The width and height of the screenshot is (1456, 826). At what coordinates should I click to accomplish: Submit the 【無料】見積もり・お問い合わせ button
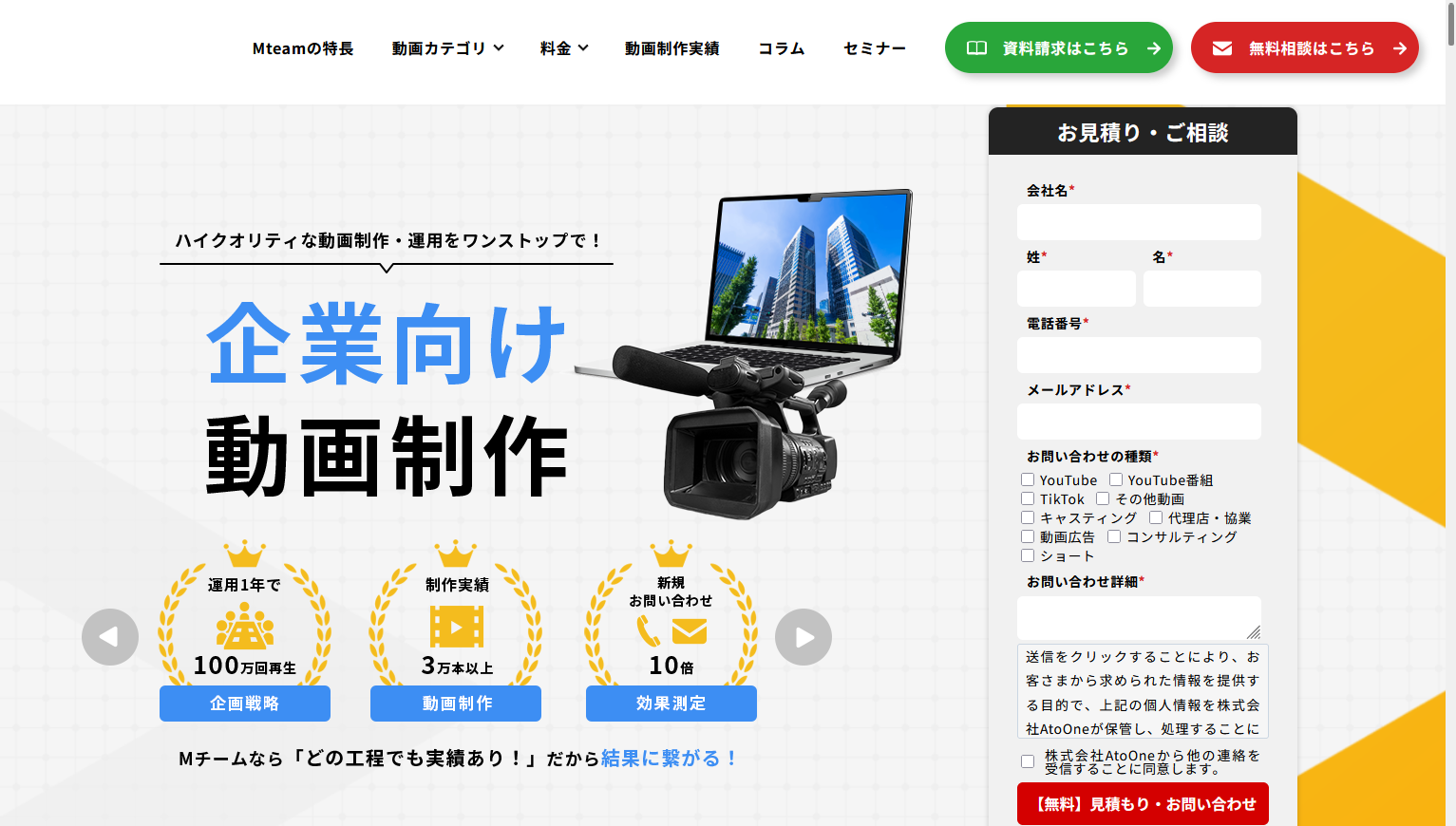pos(1143,804)
